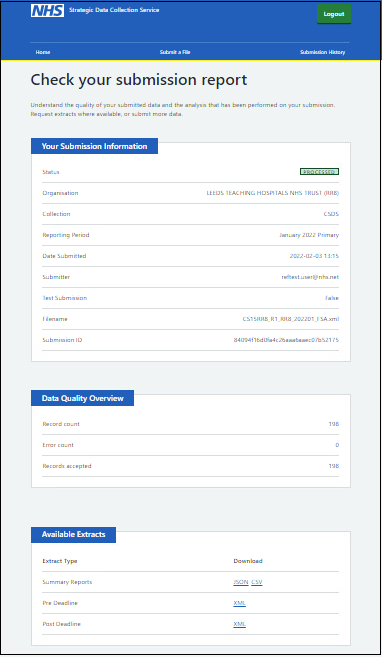Download the Post Deadline XML extract

(x=240, y=624)
